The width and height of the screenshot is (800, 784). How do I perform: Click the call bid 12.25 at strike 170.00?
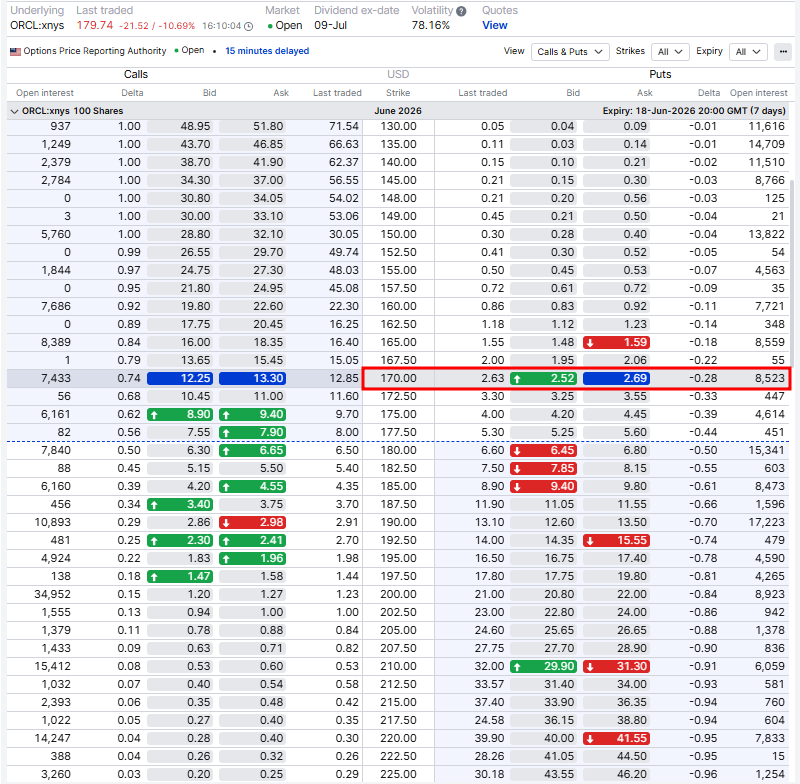click(180, 378)
